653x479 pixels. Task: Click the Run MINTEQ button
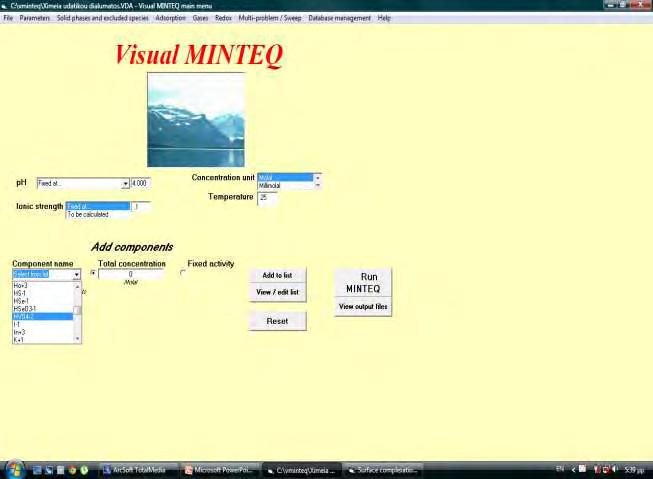[x=363, y=282]
